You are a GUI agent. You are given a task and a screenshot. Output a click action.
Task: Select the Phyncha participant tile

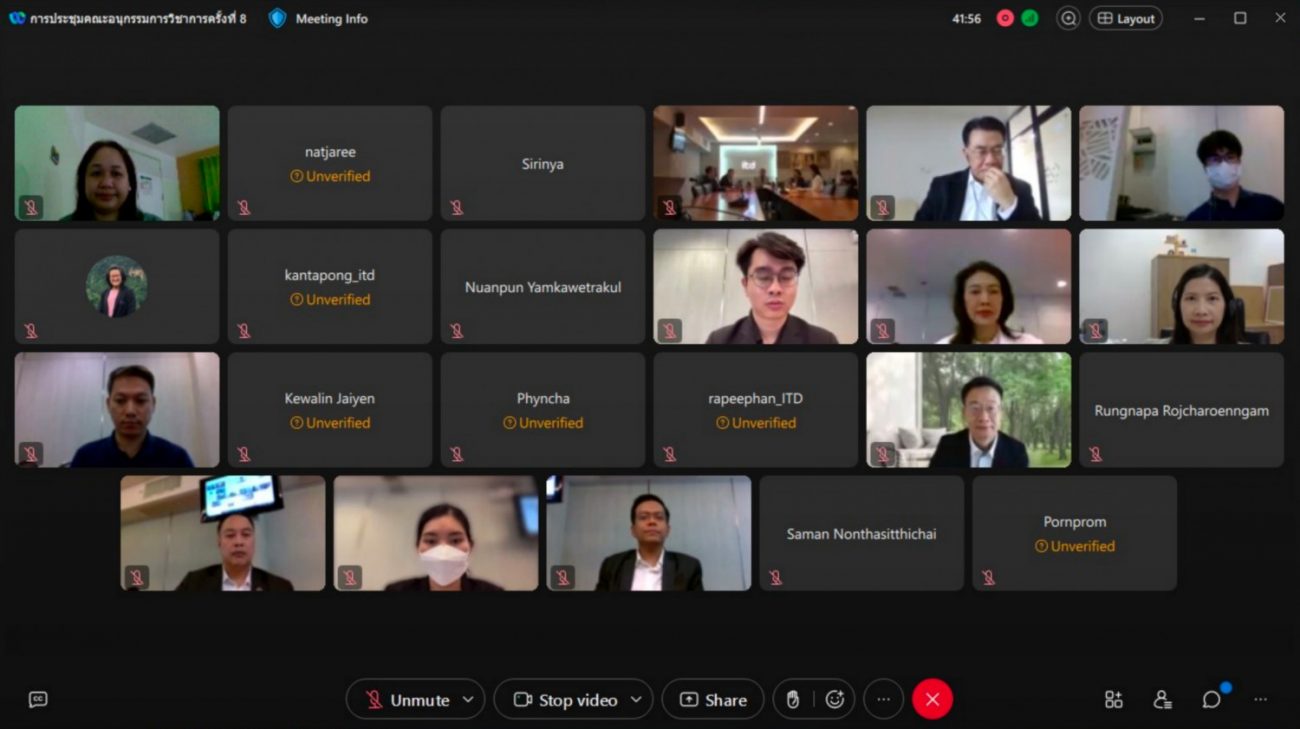pos(543,410)
